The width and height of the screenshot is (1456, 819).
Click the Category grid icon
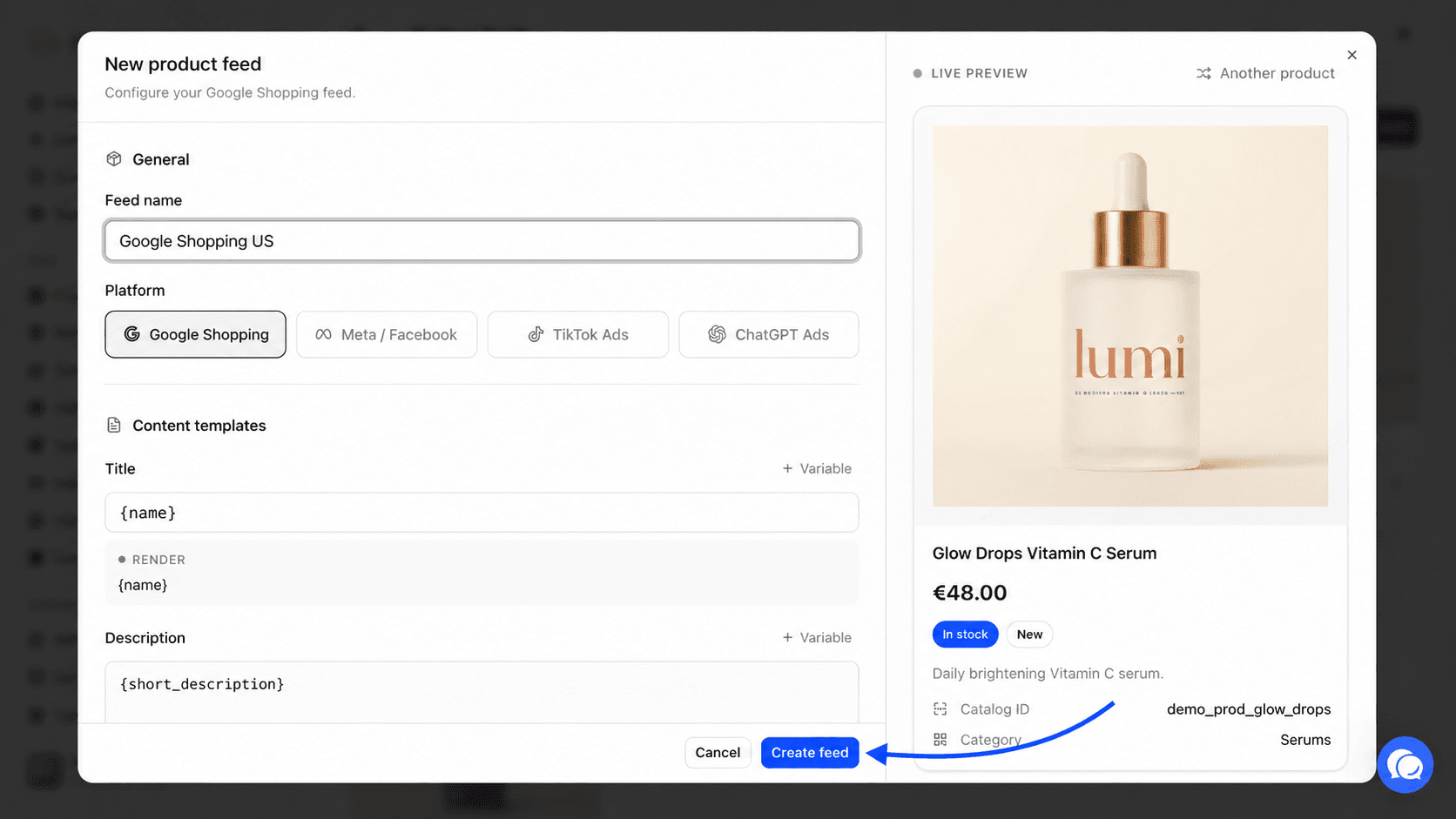click(940, 740)
